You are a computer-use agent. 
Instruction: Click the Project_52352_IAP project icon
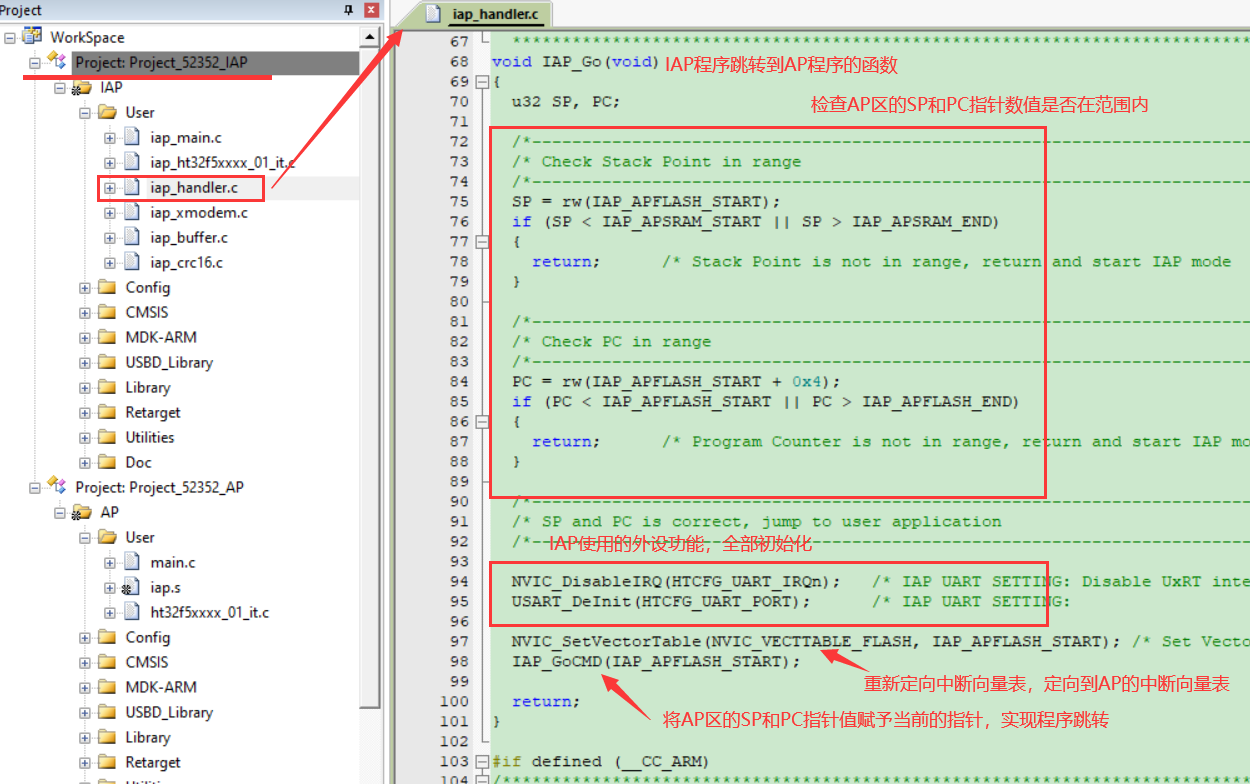click(57, 62)
